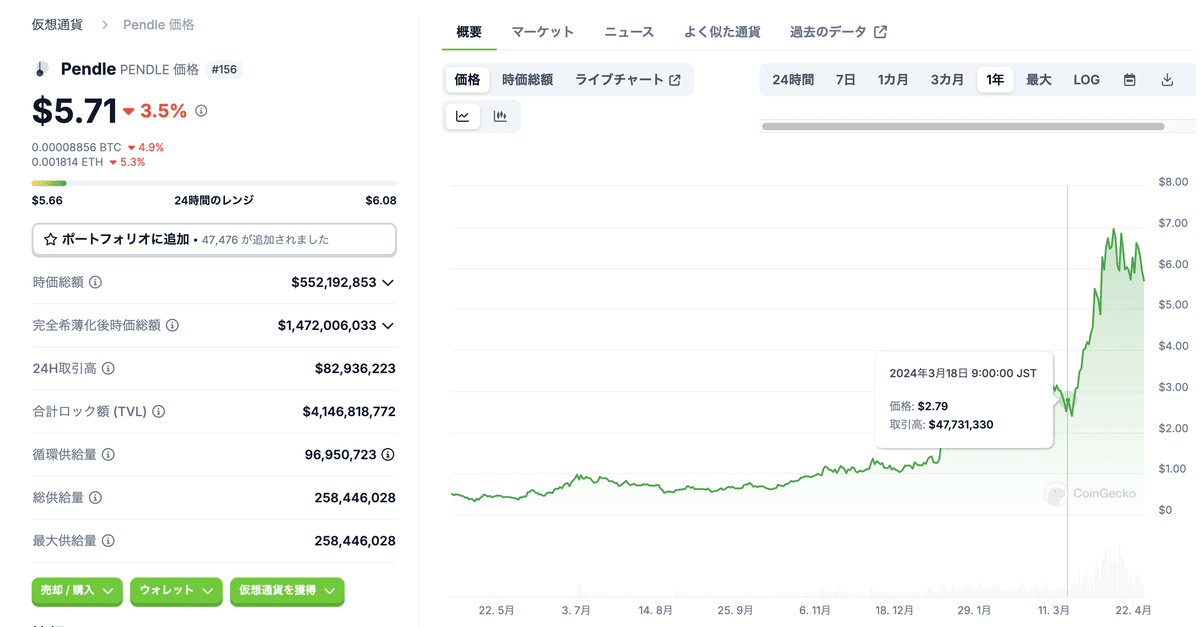Expand the 完全希薄化後時価総額 value chevron
This screenshot has width=1200, height=627.
tap(388, 326)
